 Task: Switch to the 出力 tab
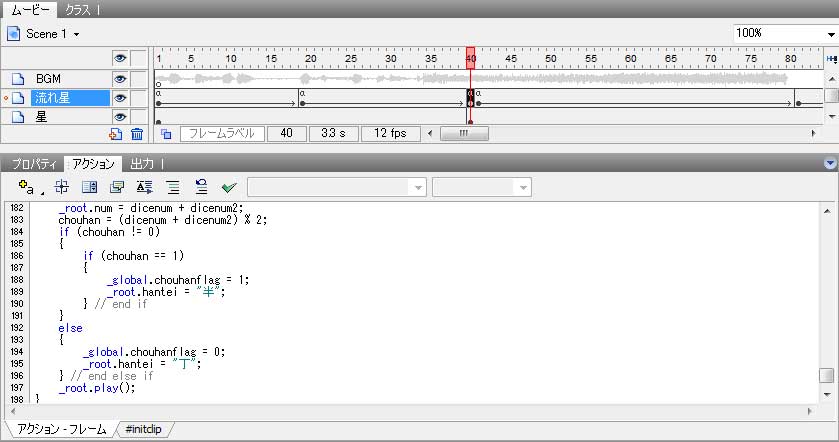pos(144,163)
